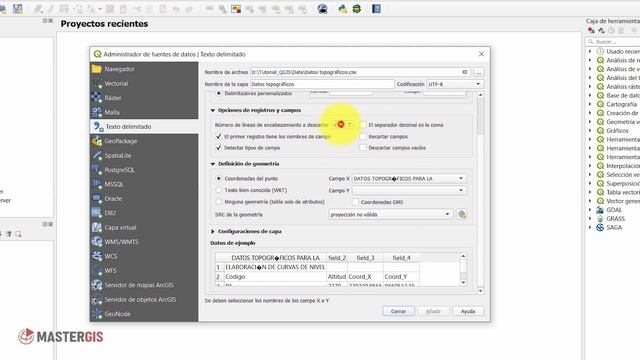Click the globe plugin icon in toolbar

click(322, 9)
